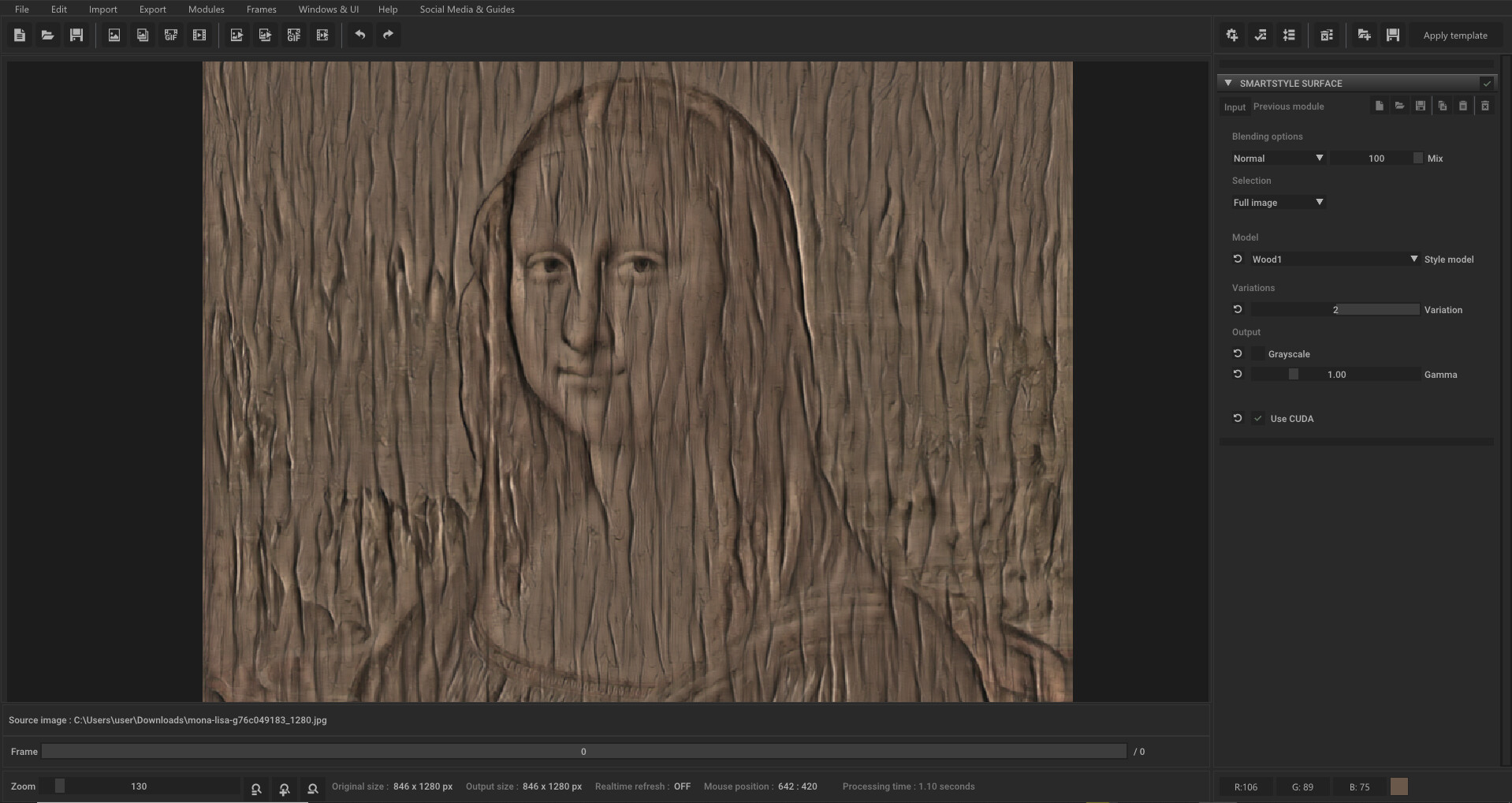Click the Redo arrow icon
Viewport: 1512px width, 803px height.
(388, 35)
